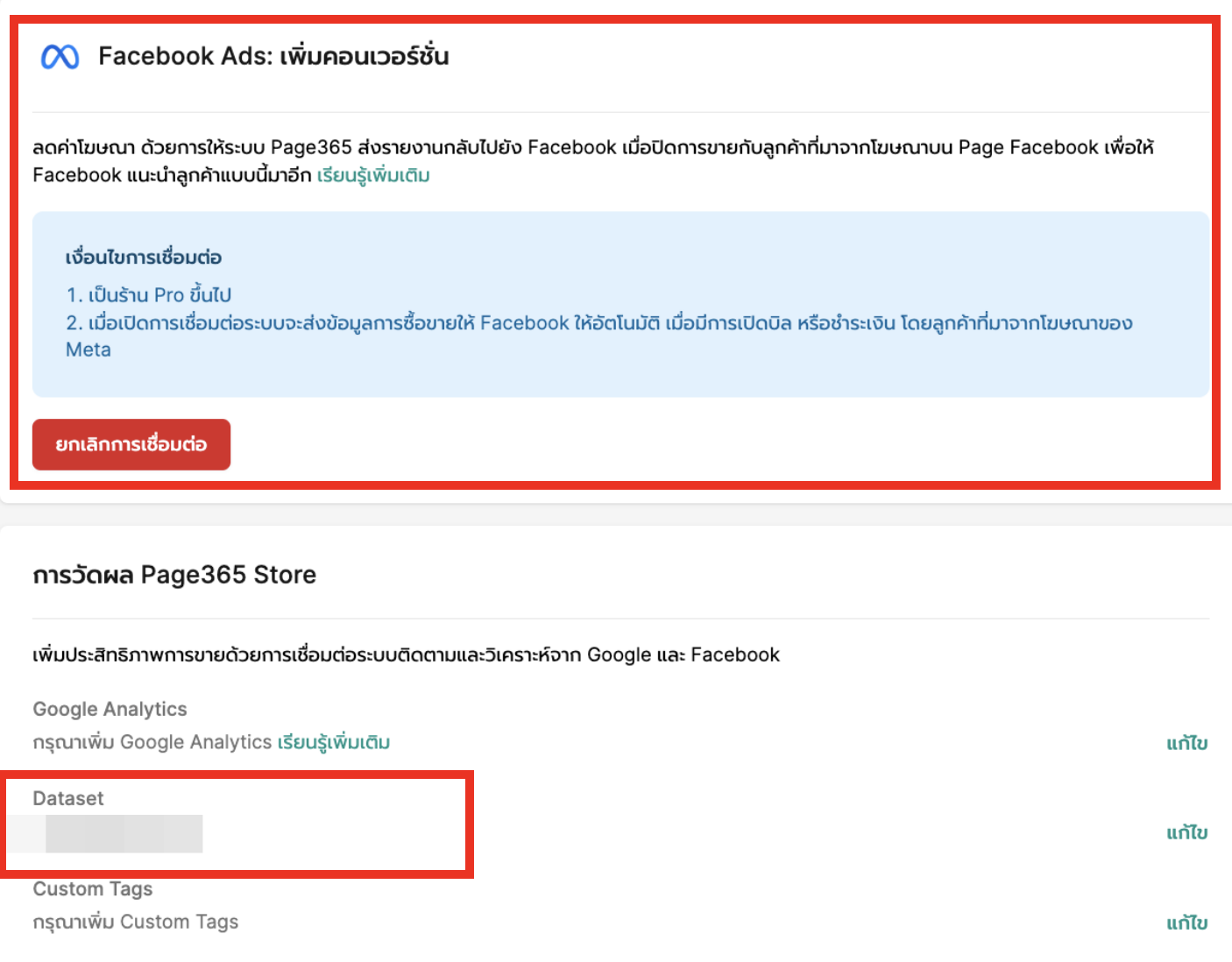1232x962 pixels.
Task: Click condition 1 เป็นร้าน Pro ขึ้นไป
Action: (x=149, y=294)
